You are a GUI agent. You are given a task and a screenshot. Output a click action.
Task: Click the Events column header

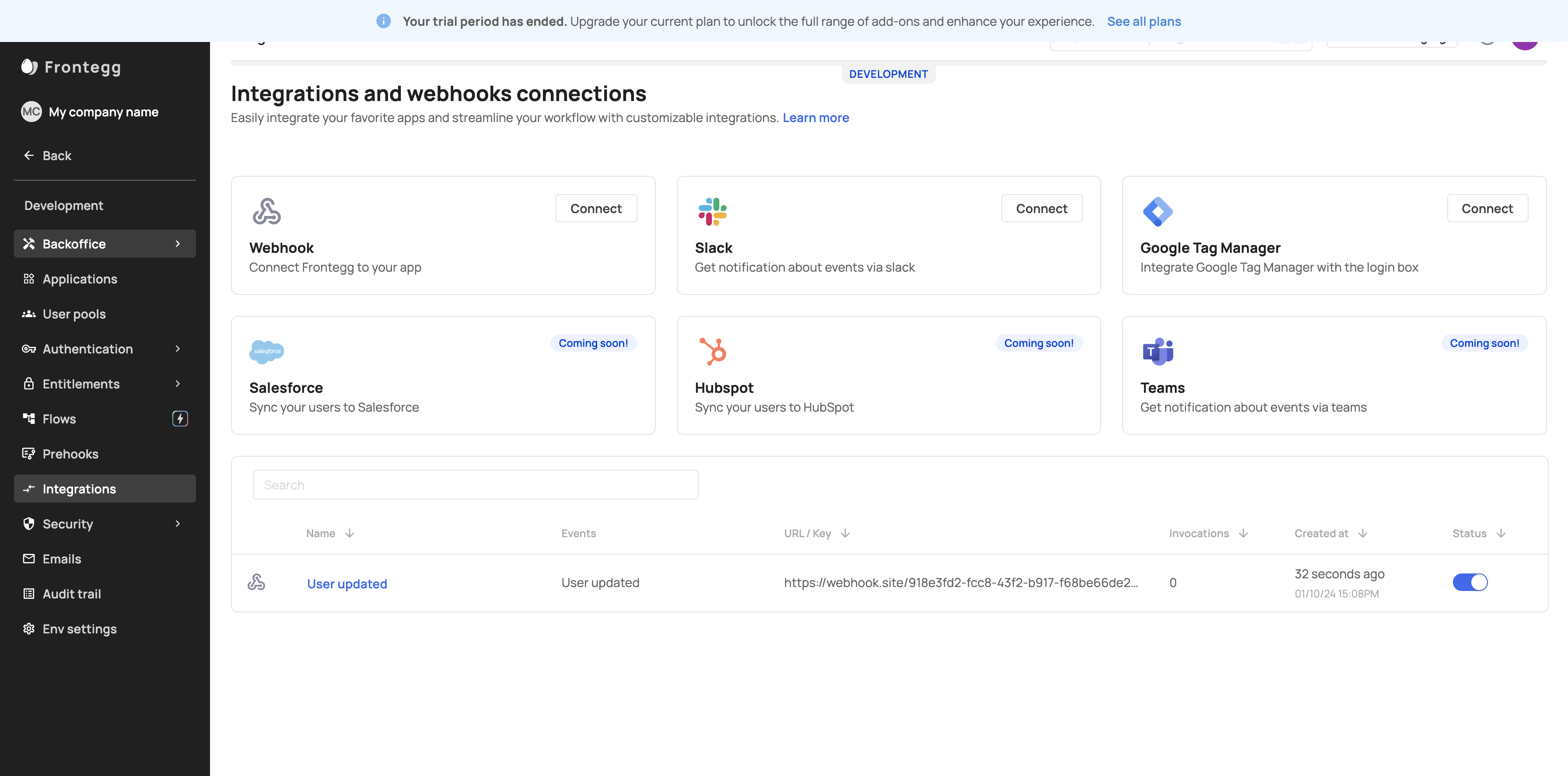pyautogui.click(x=578, y=533)
